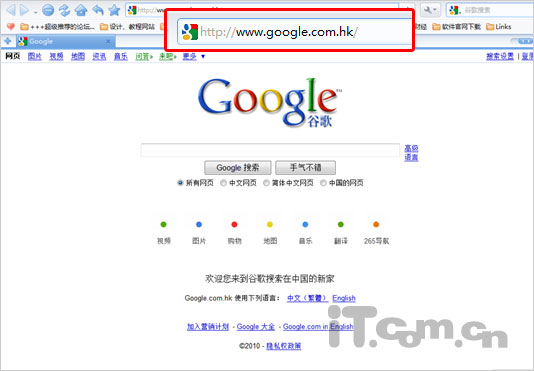Open 音乐 in Google top navigation
The width and height of the screenshot is (534, 371).
(x=121, y=56)
